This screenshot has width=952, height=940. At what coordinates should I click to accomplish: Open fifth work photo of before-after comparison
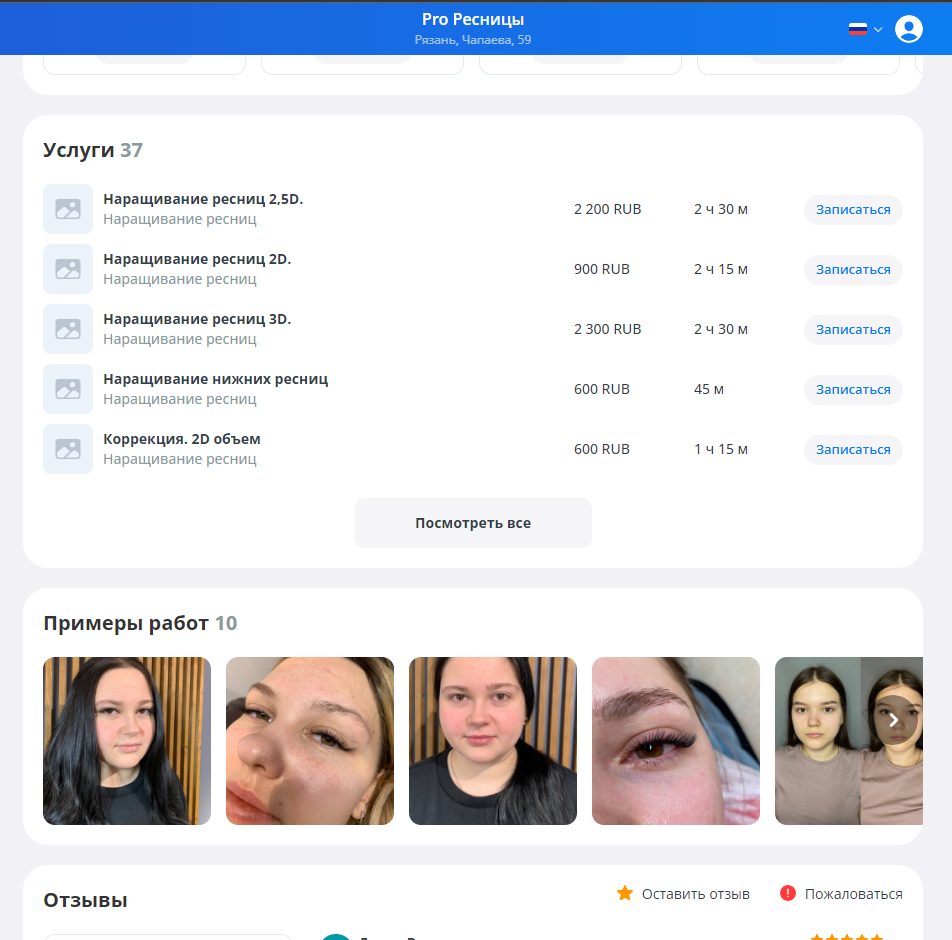pos(849,741)
